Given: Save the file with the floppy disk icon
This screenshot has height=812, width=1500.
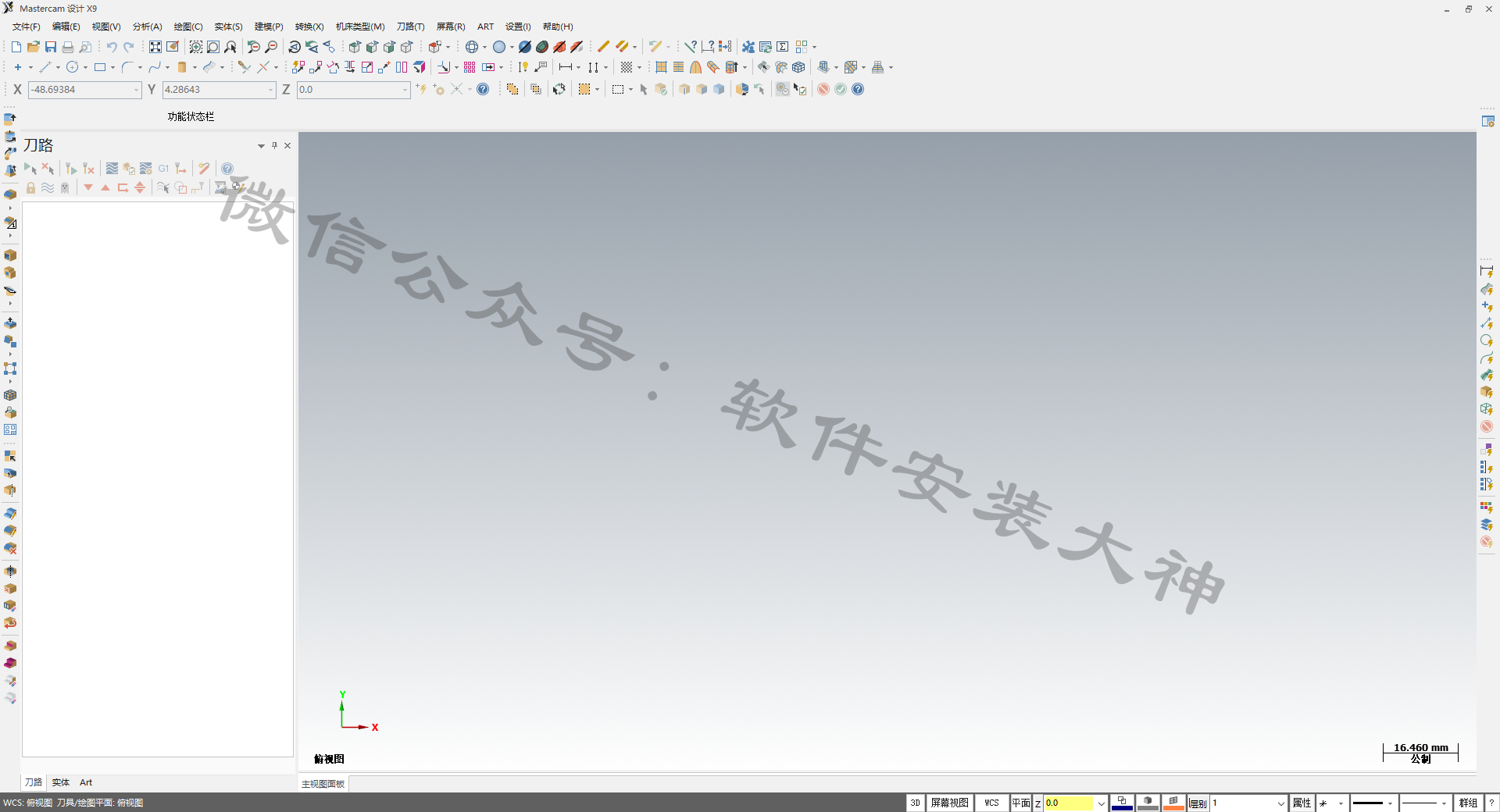Looking at the screenshot, I should click(x=51, y=47).
